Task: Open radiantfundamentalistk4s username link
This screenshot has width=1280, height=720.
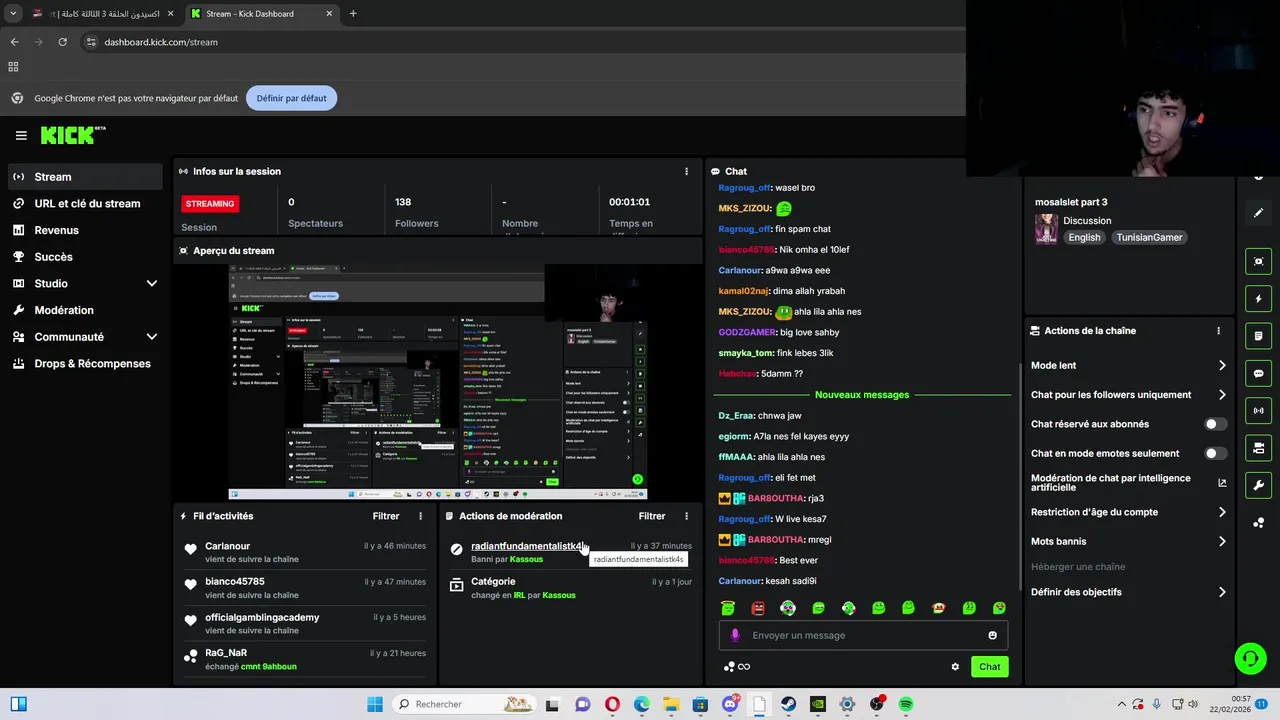Action: point(527,546)
